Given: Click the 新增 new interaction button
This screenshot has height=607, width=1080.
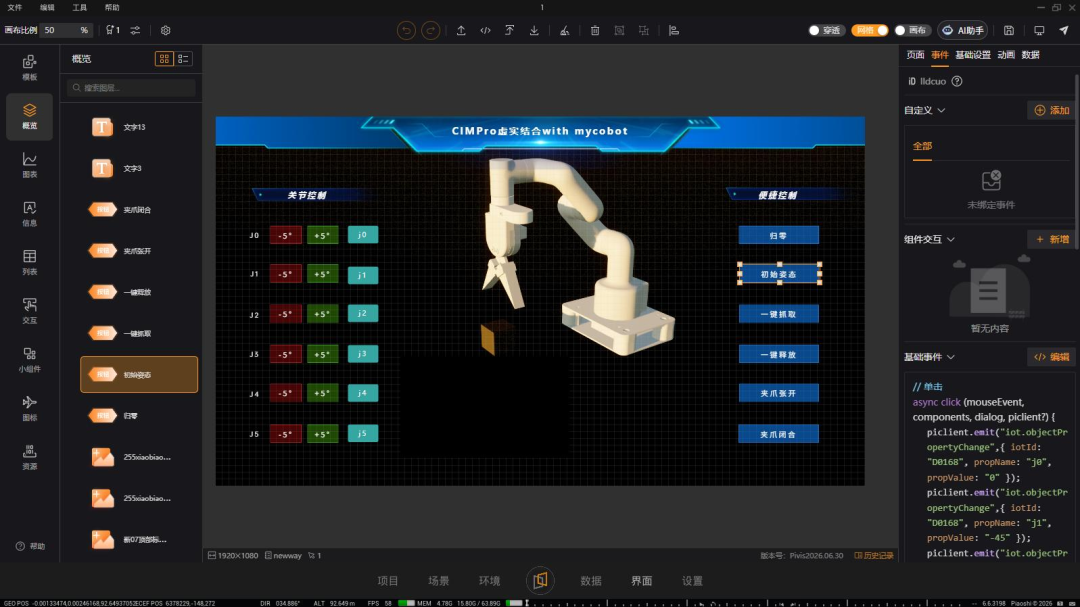Looking at the screenshot, I should 1052,239.
